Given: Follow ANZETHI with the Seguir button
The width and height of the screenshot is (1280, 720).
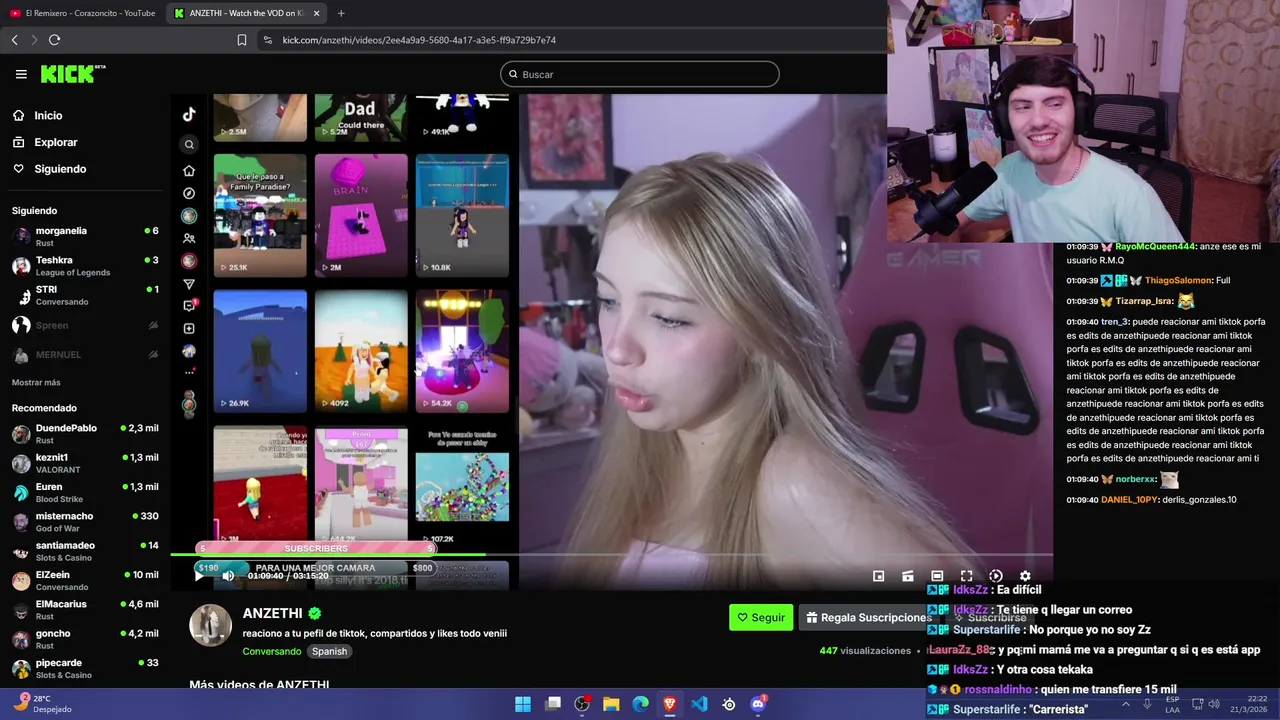Looking at the screenshot, I should pyautogui.click(x=761, y=617).
